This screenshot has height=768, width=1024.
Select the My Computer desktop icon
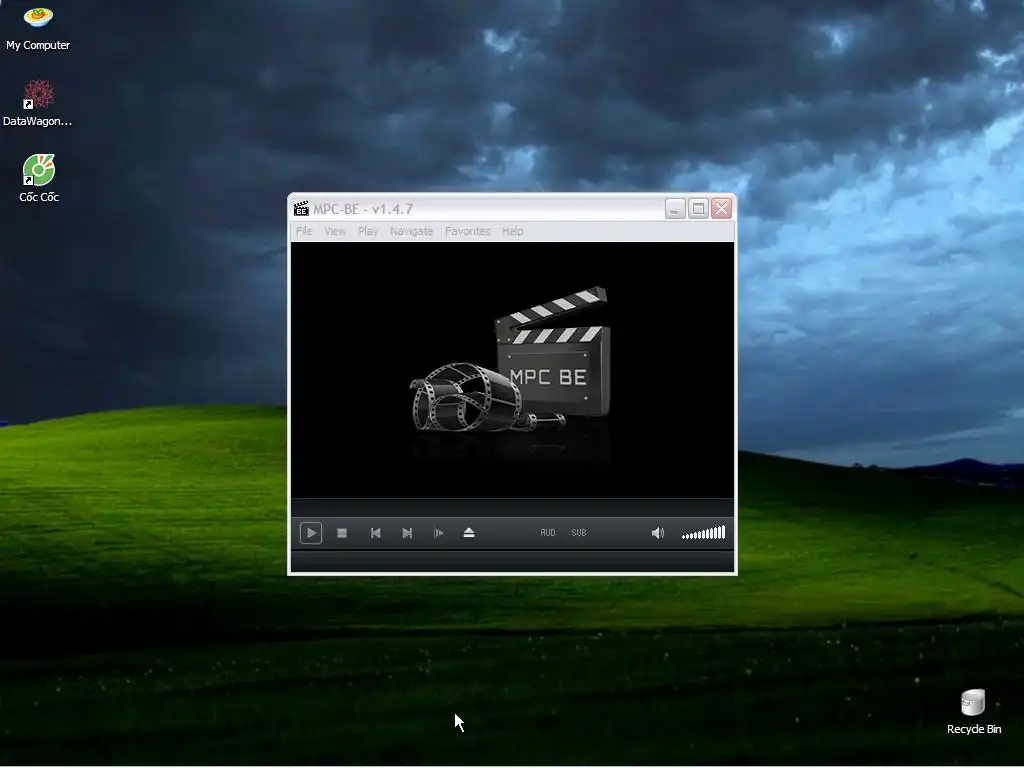coord(38,27)
